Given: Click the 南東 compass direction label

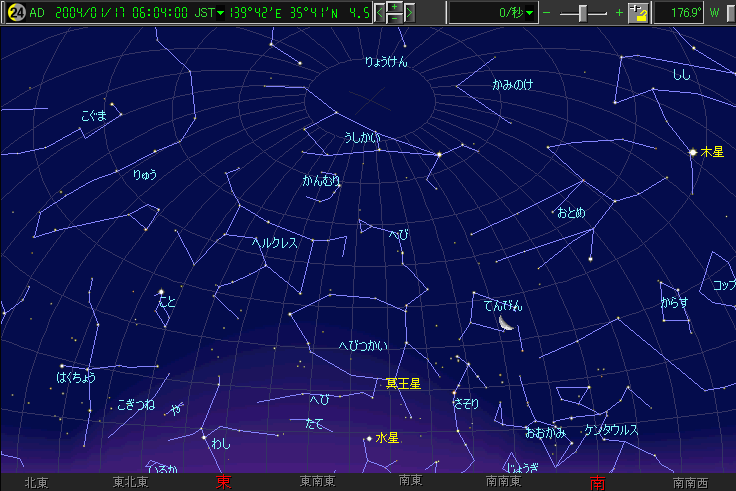Looking at the screenshot, I should [410, 482].
